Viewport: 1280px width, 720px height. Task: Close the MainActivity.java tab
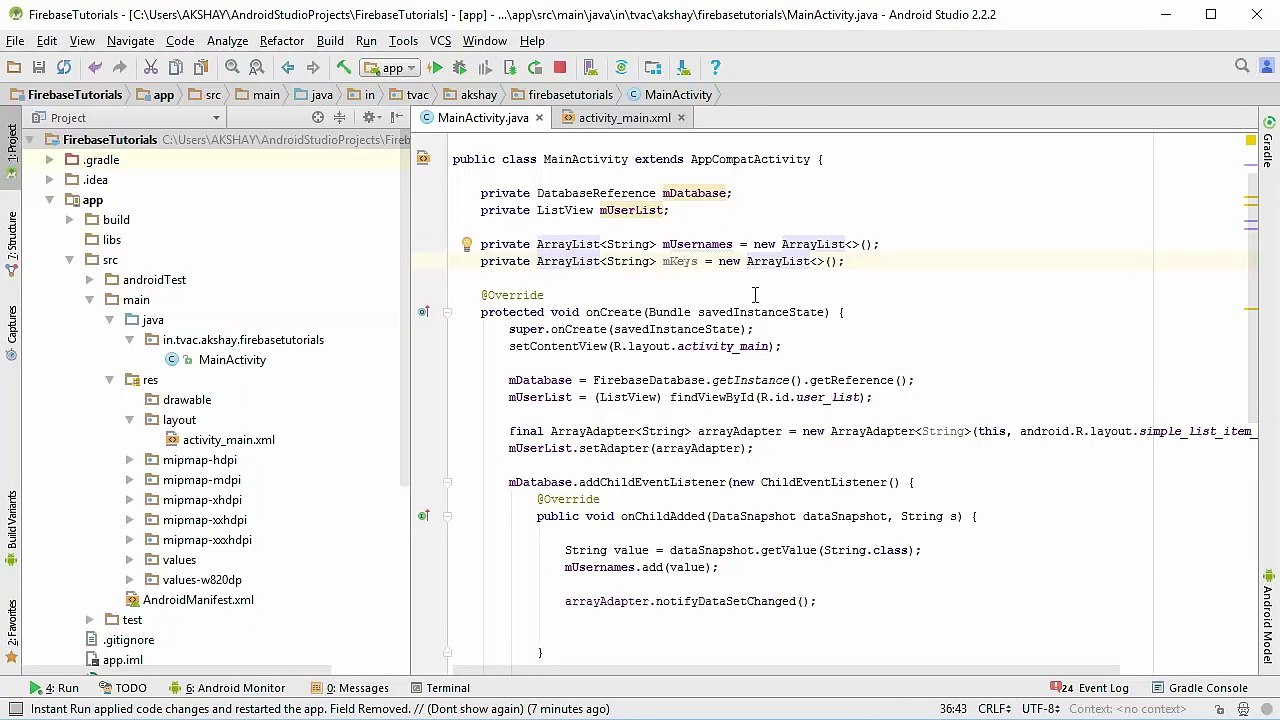(x=539, y=118)
